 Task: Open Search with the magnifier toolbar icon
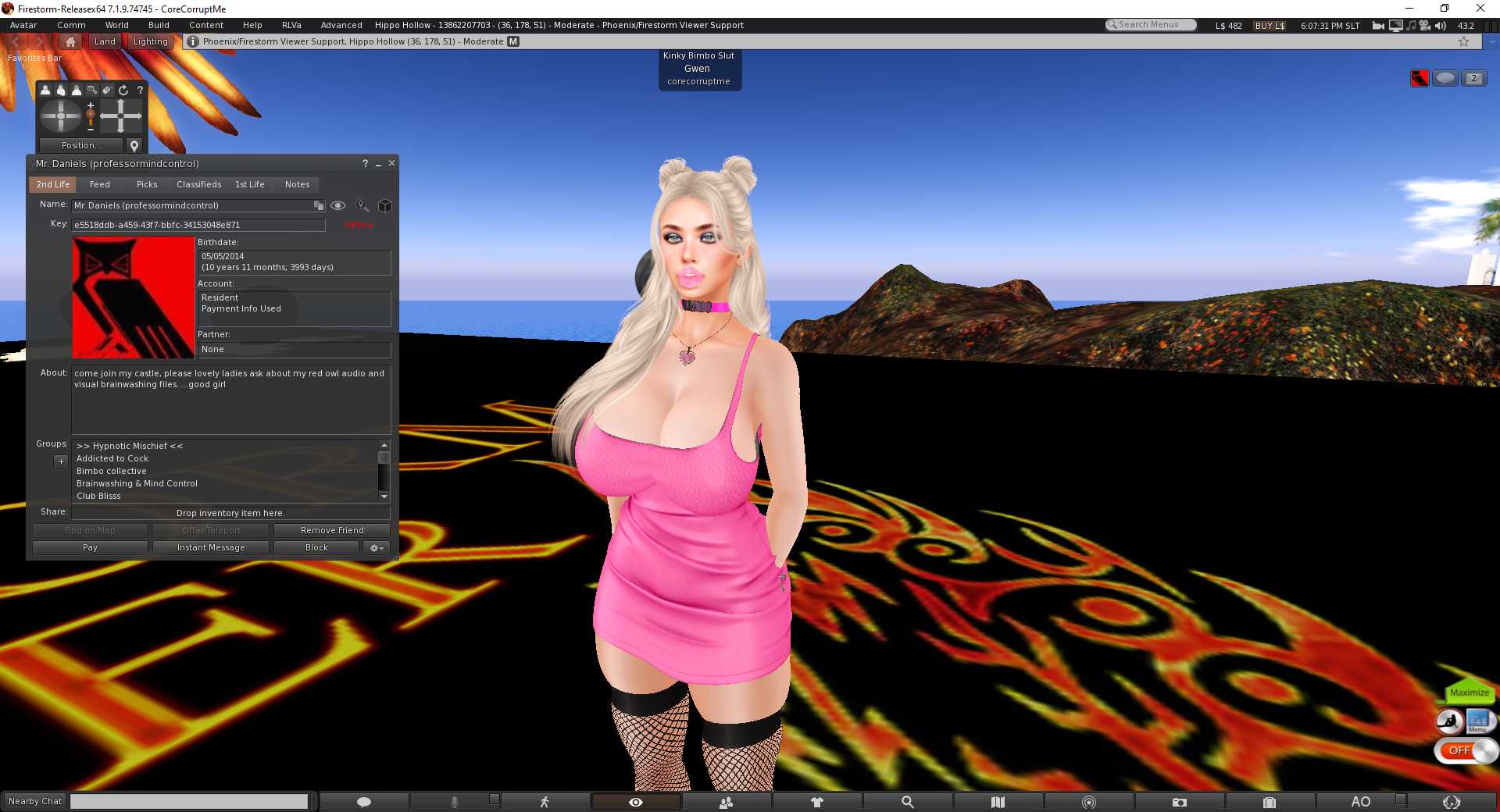907,802
